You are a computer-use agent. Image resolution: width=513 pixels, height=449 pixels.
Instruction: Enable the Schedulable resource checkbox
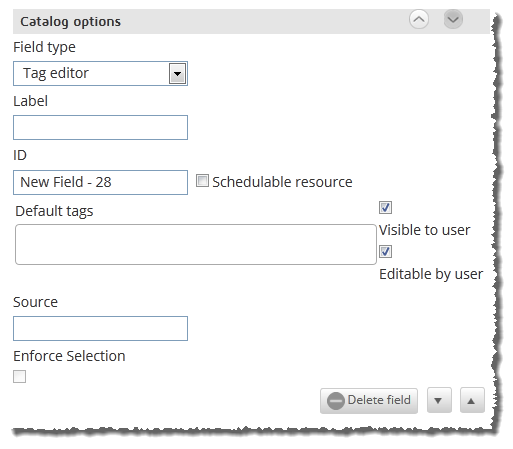coord(202,181)
